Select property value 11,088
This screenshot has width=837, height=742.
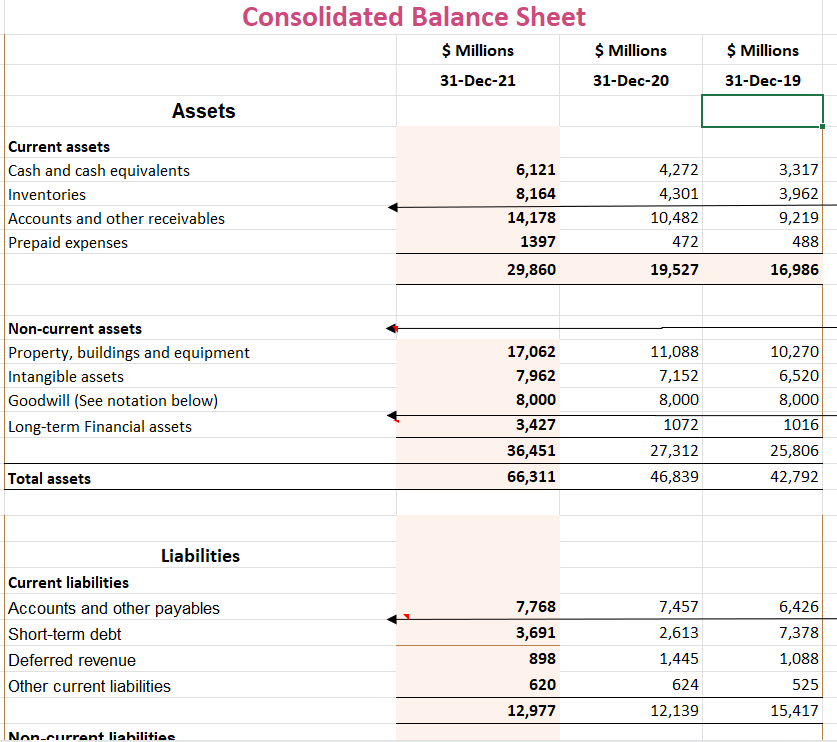[674, 352]
